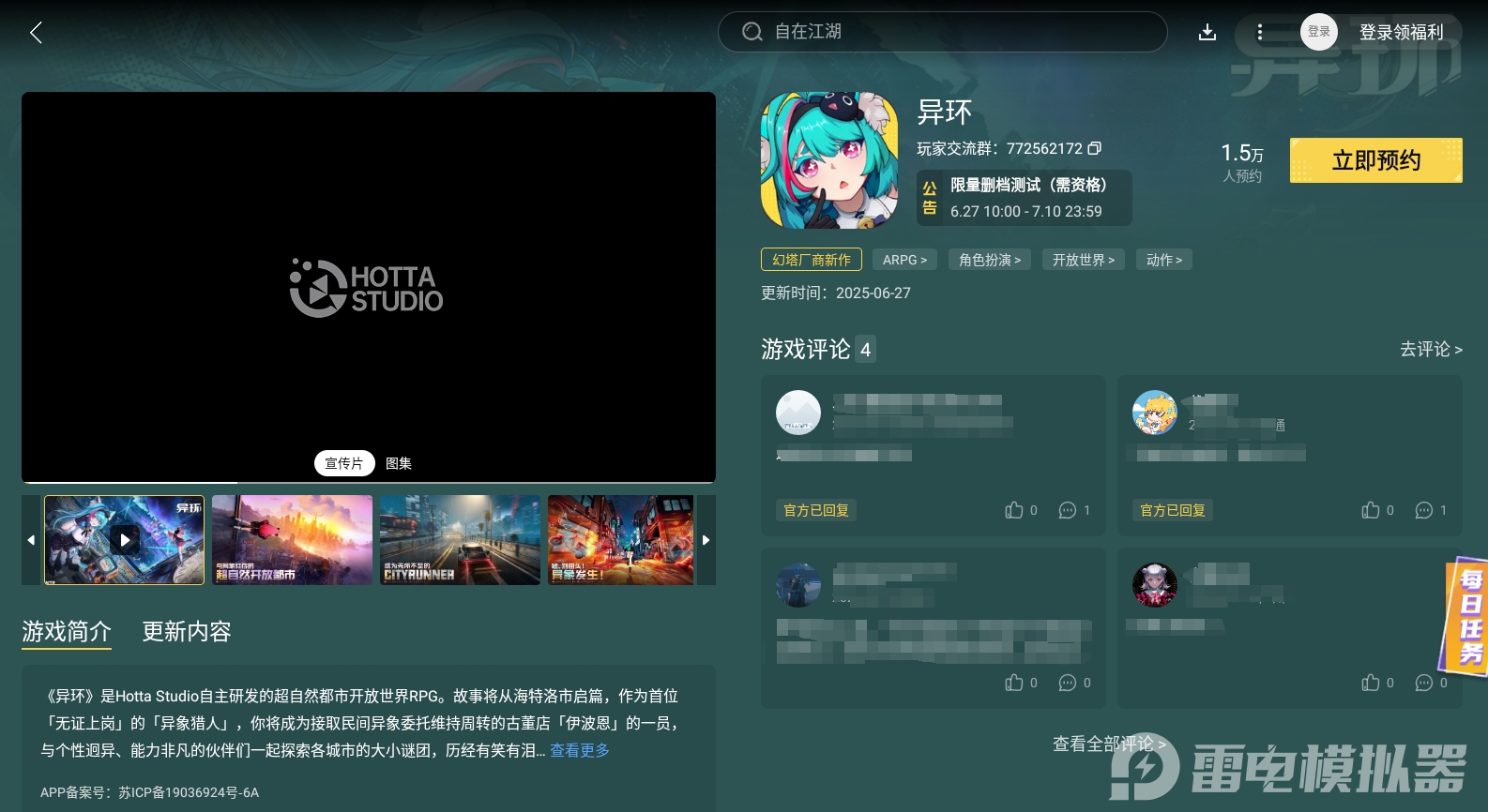Click APP备案号 苏ICP备19036924号-6A text

(150, 792)
